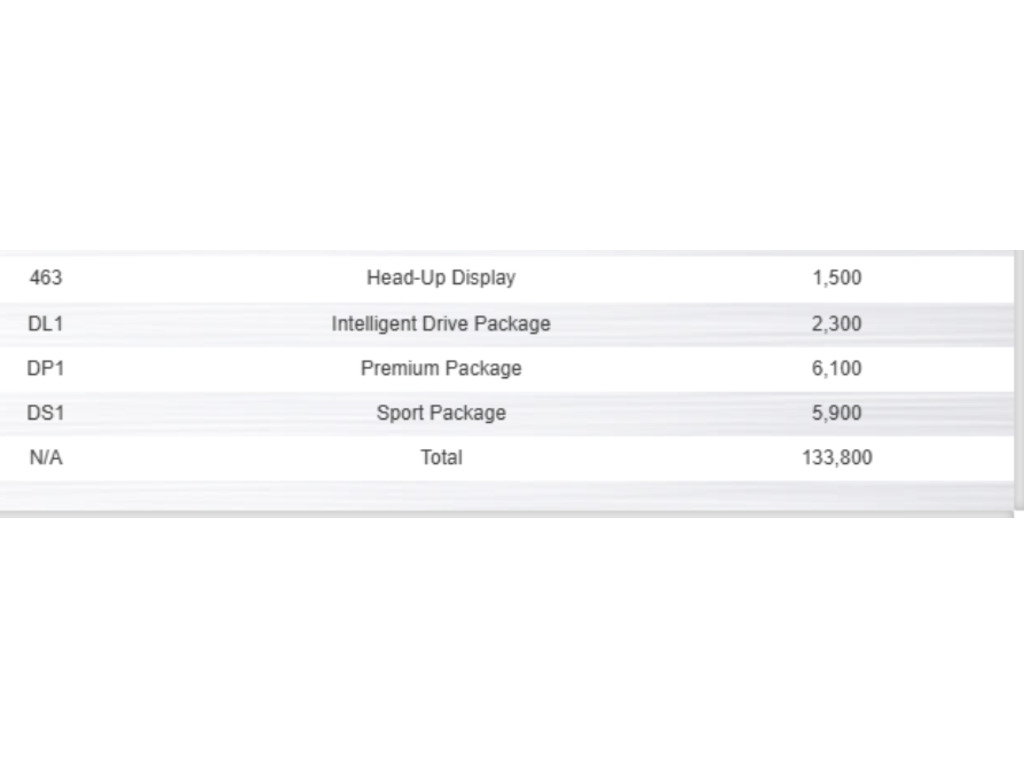Select the DS1 code cell
The image size is (1024, 768).
[x=46, y=413]
